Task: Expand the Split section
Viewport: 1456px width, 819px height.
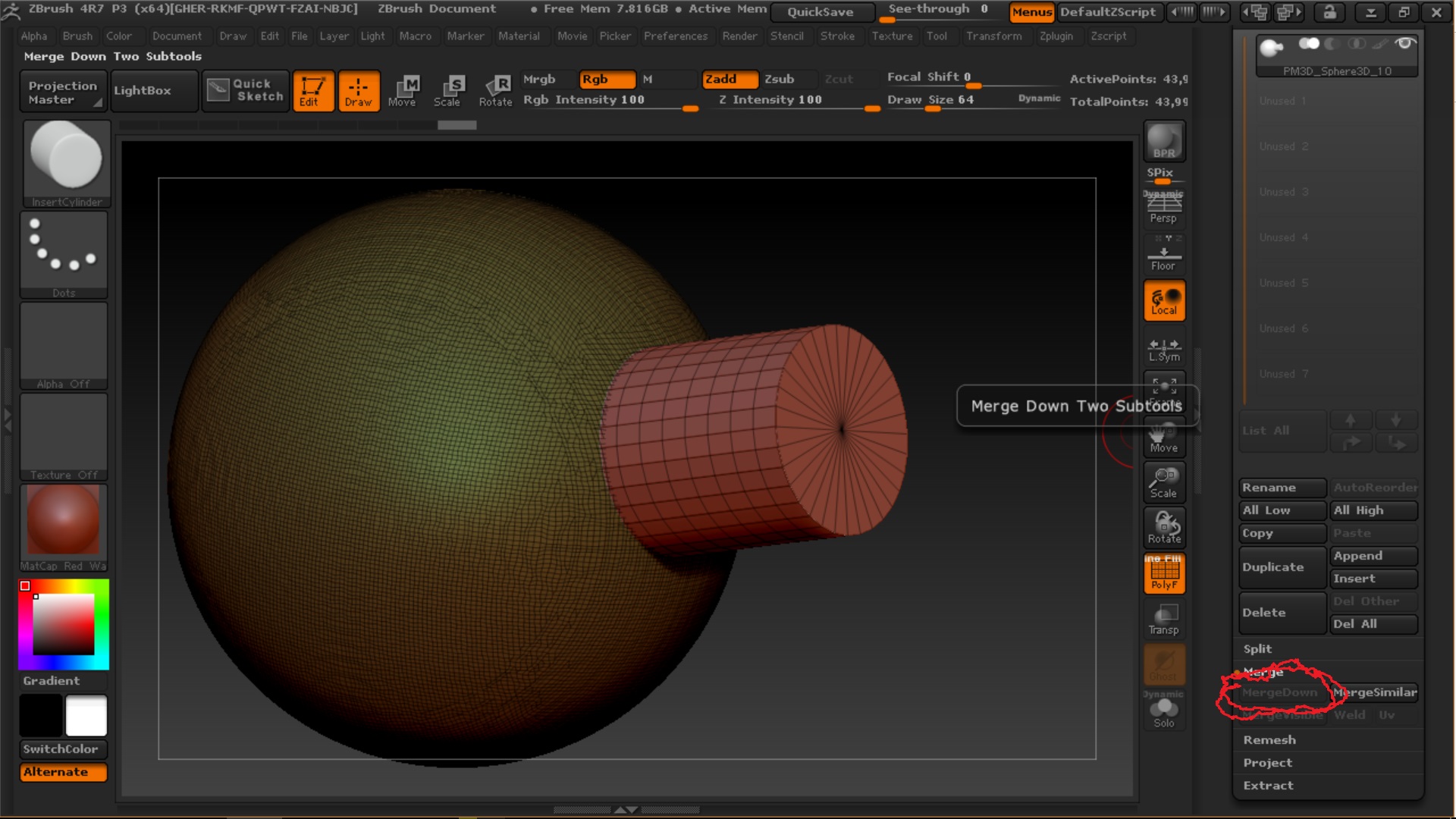Action: coord(1257,649)
